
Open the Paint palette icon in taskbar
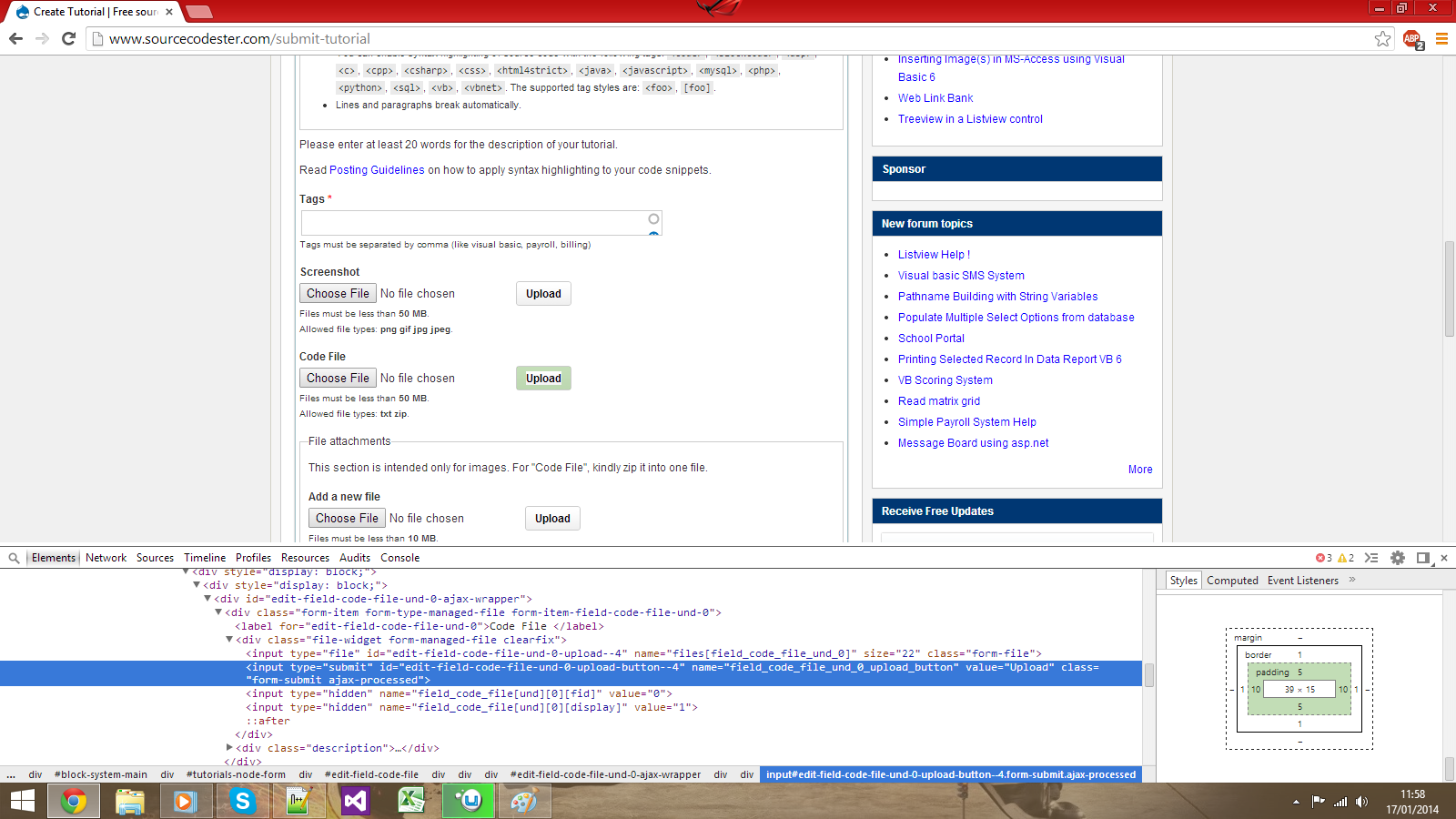click(524, 801)
